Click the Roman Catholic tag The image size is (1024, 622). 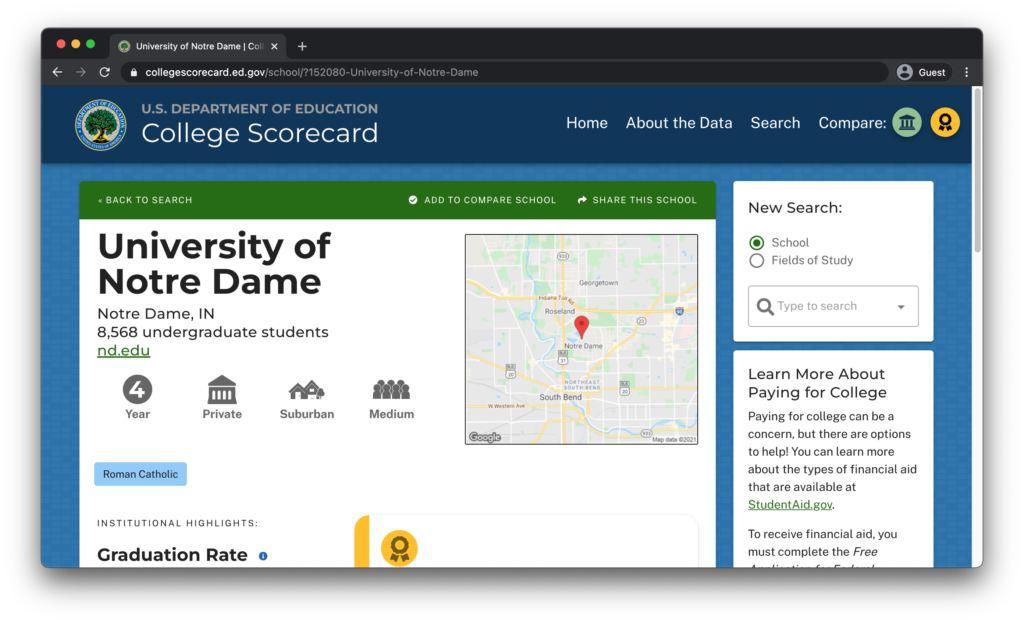(140, 474)
